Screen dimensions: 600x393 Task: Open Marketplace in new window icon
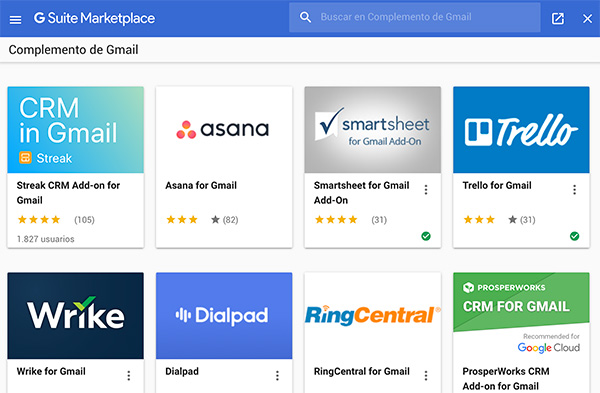click(x=558, y=18)
